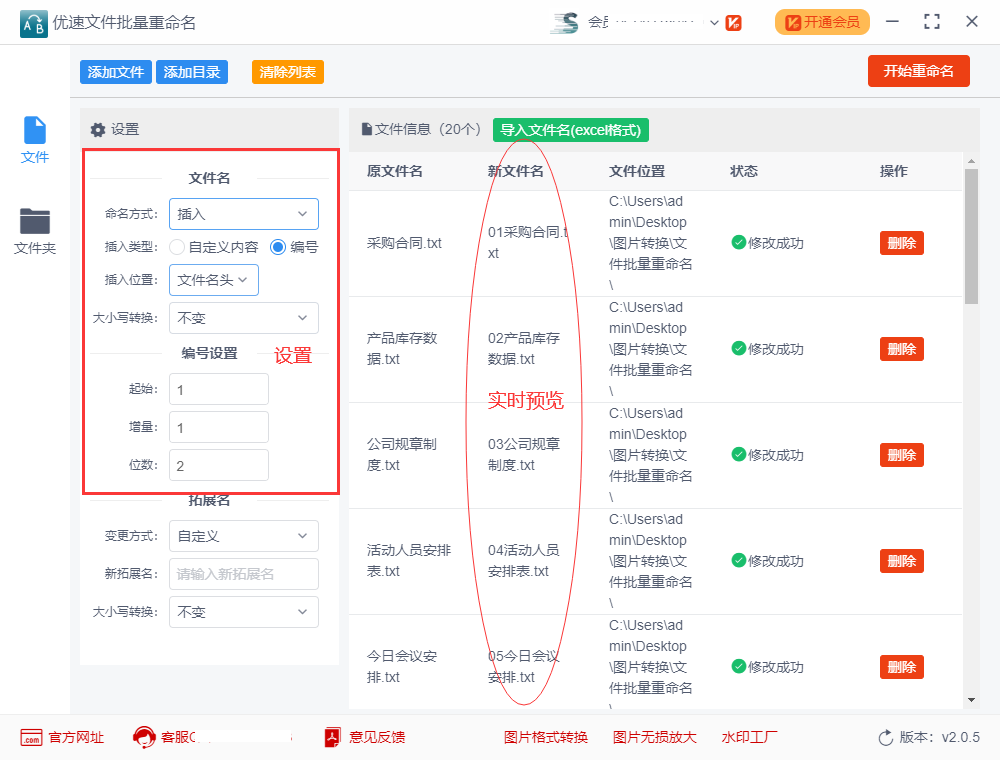Open the 官方网址 link
The height and width of the screenshot is (760, 1000).
76,738
